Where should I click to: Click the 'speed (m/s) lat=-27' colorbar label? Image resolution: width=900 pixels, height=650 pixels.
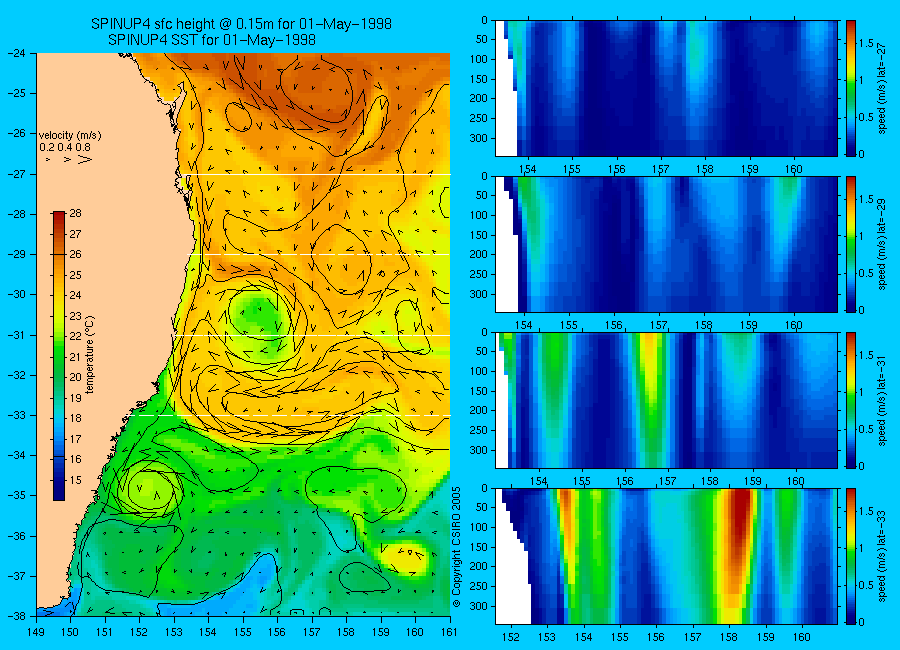[x=882, y=88]
